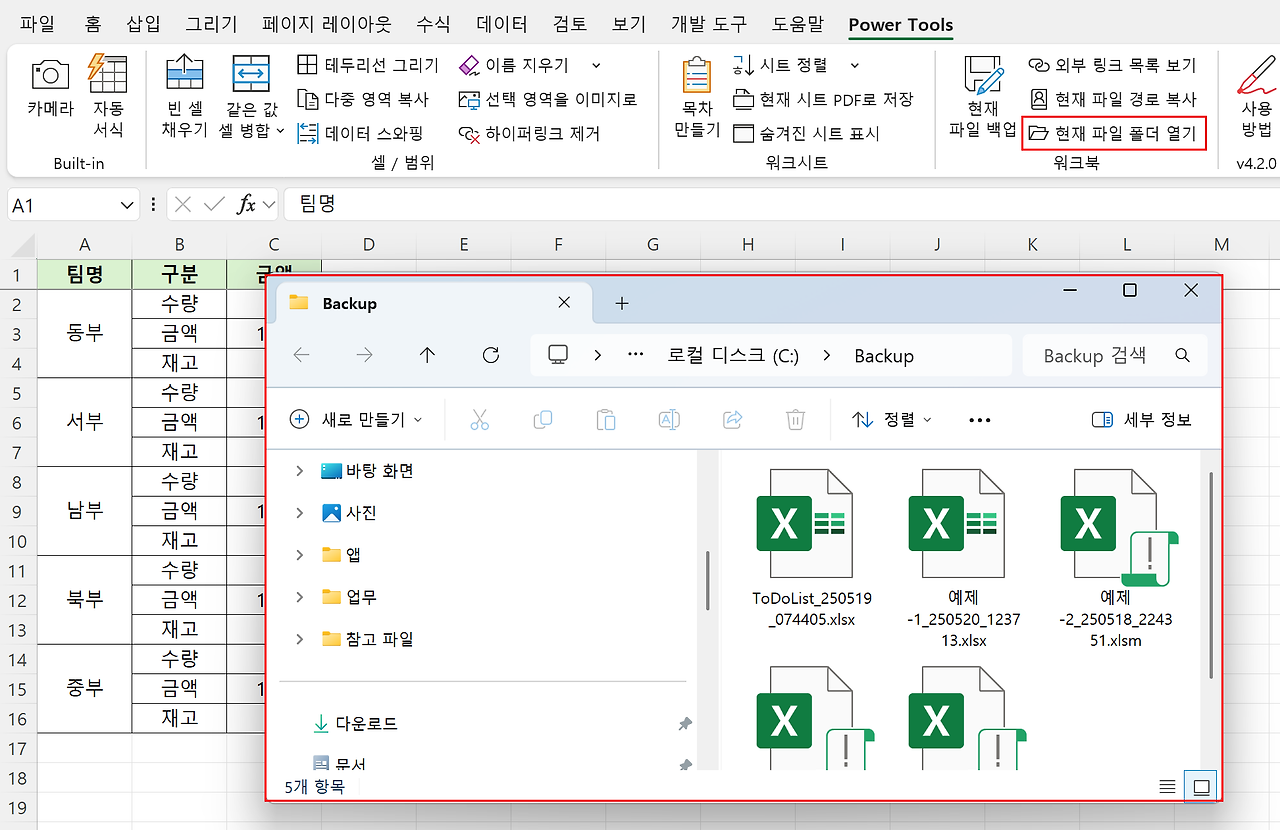Image resolution: width=1280 pixels, height=830 pixels.
Task: Click 현재 파일 경로 복사
Action: point(1113,99)
